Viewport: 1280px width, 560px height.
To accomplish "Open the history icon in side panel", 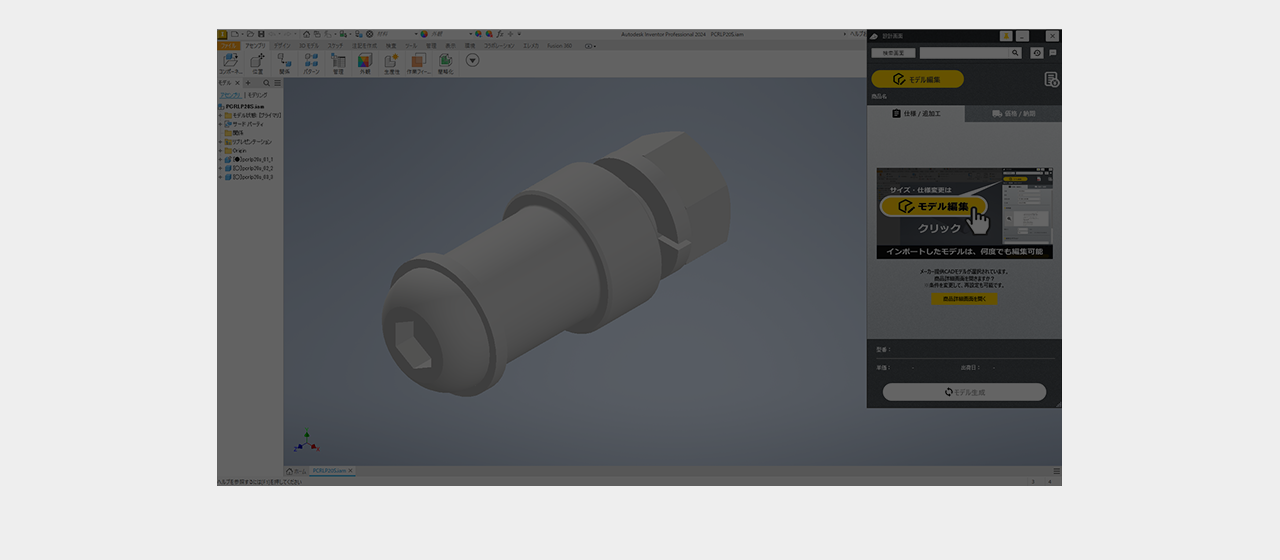I will [1037, 53].
